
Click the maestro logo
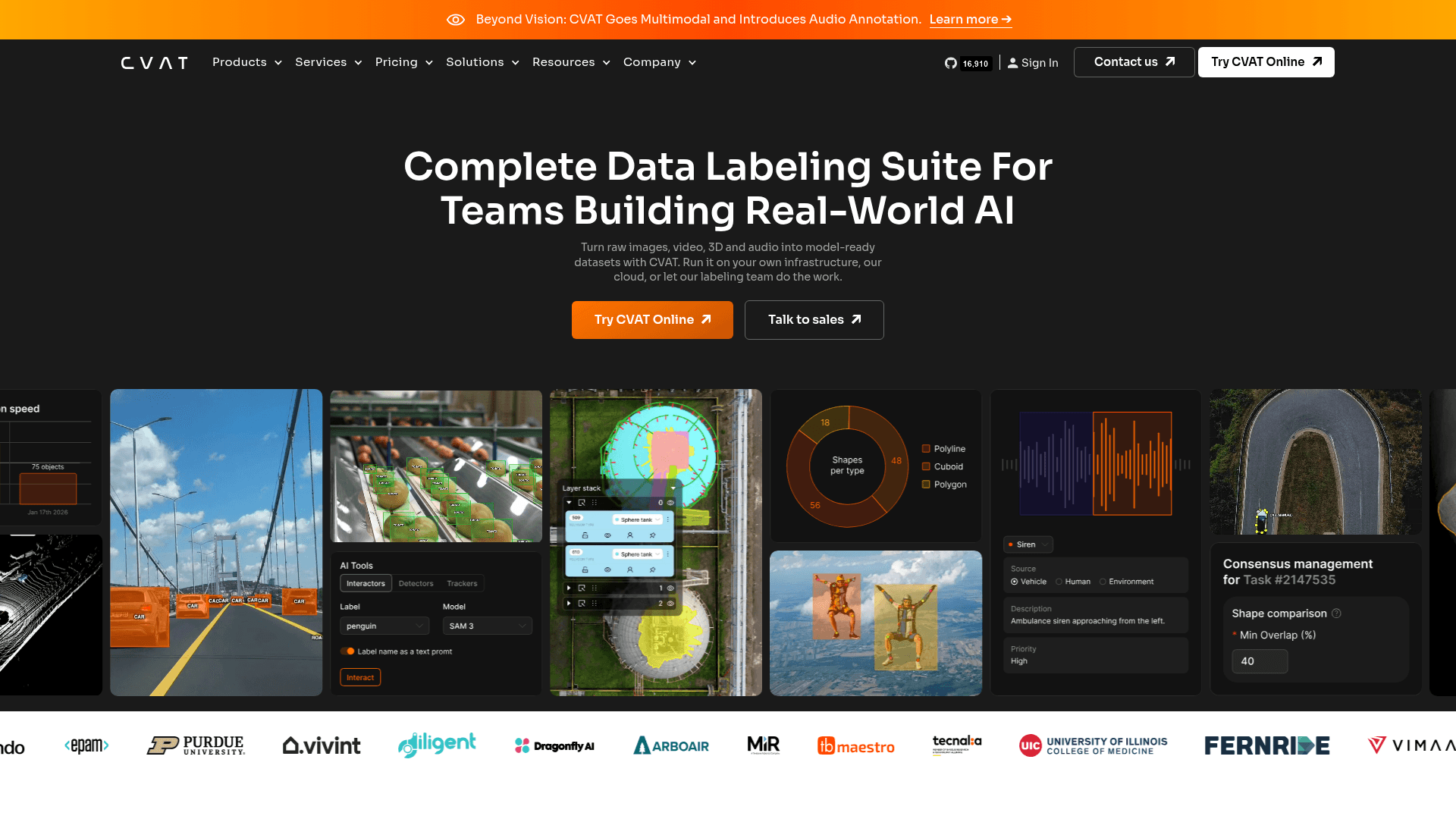point(856,746)
